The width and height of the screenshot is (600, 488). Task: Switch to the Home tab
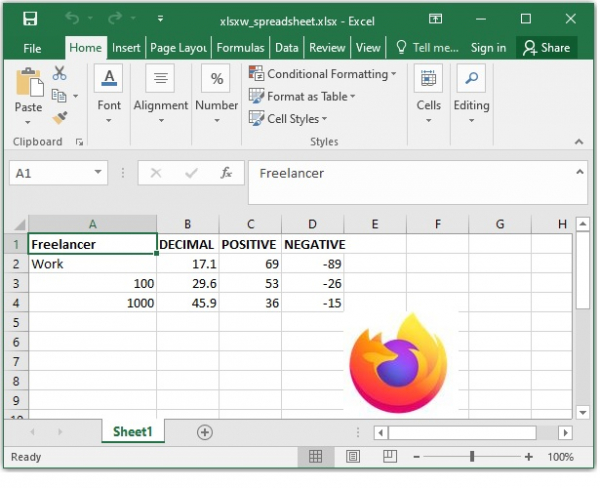(86, 48)
